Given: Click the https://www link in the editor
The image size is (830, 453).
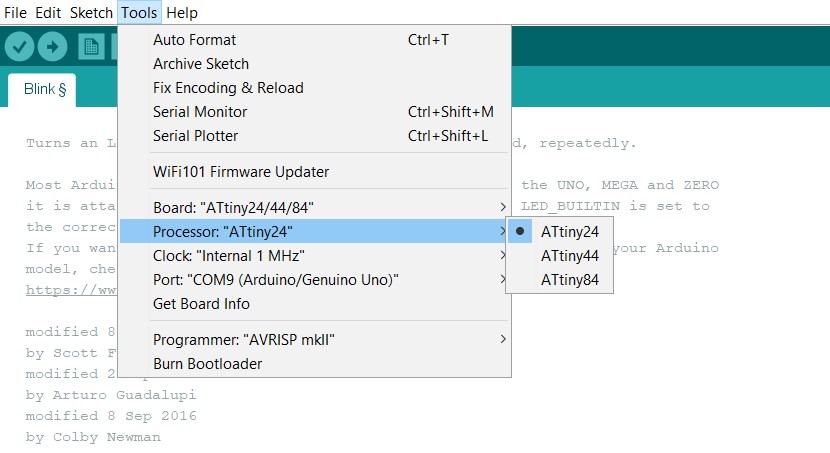Looking at the screenshot, I should click(70, 292).
